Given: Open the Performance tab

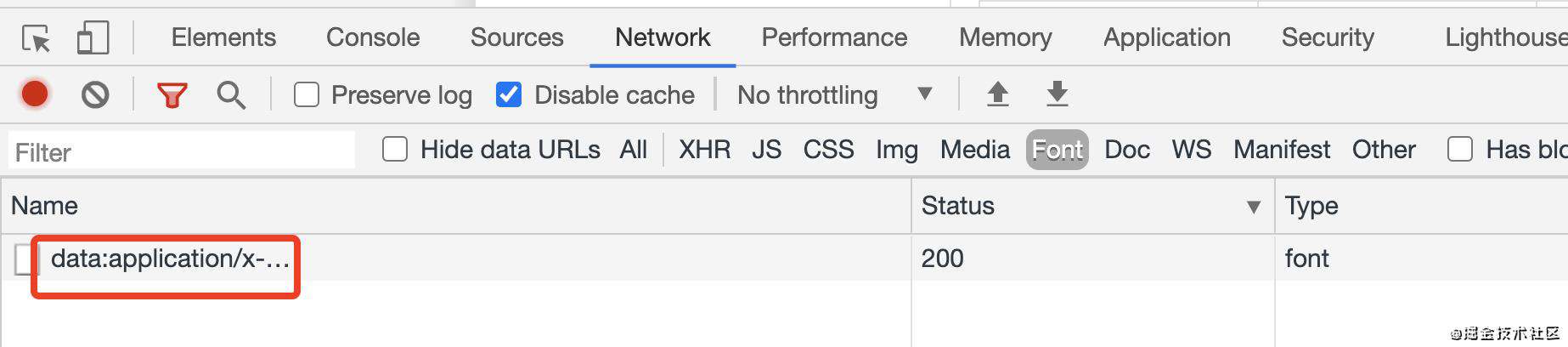Looking at the screenshot, I should click(834, 37).
